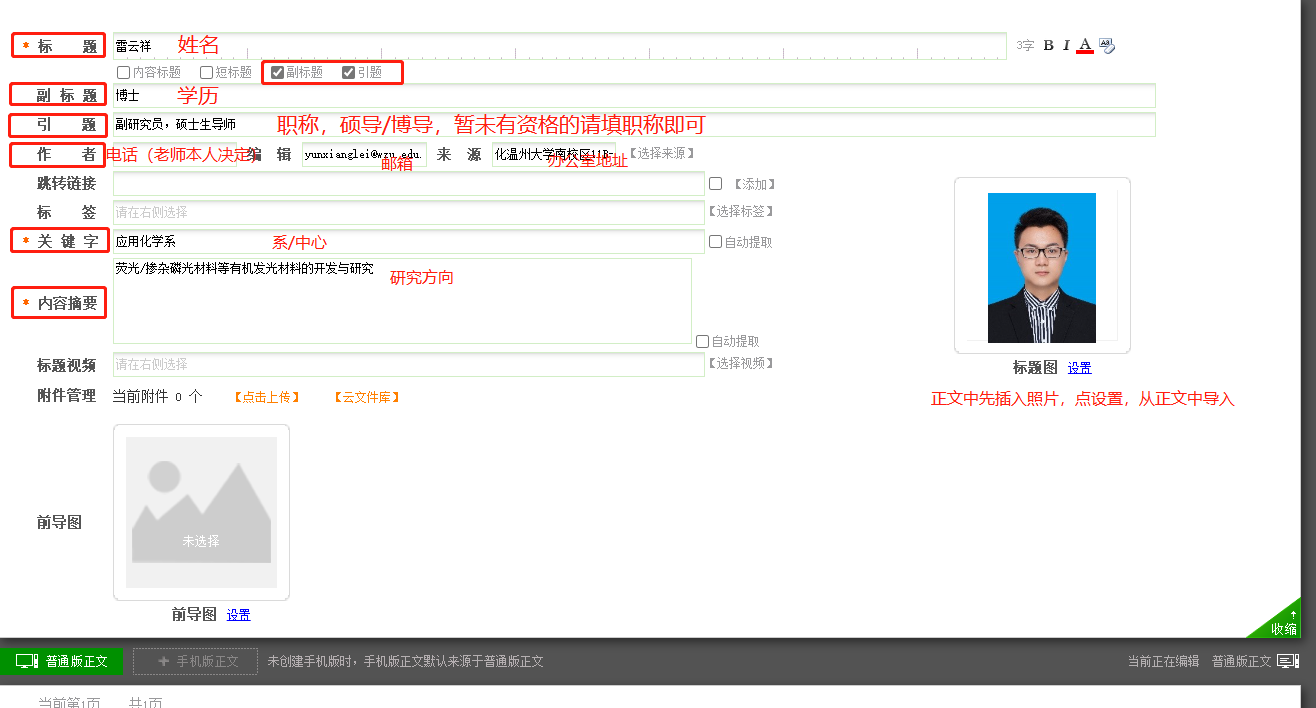Open the 选择视频 video selector

741,363
